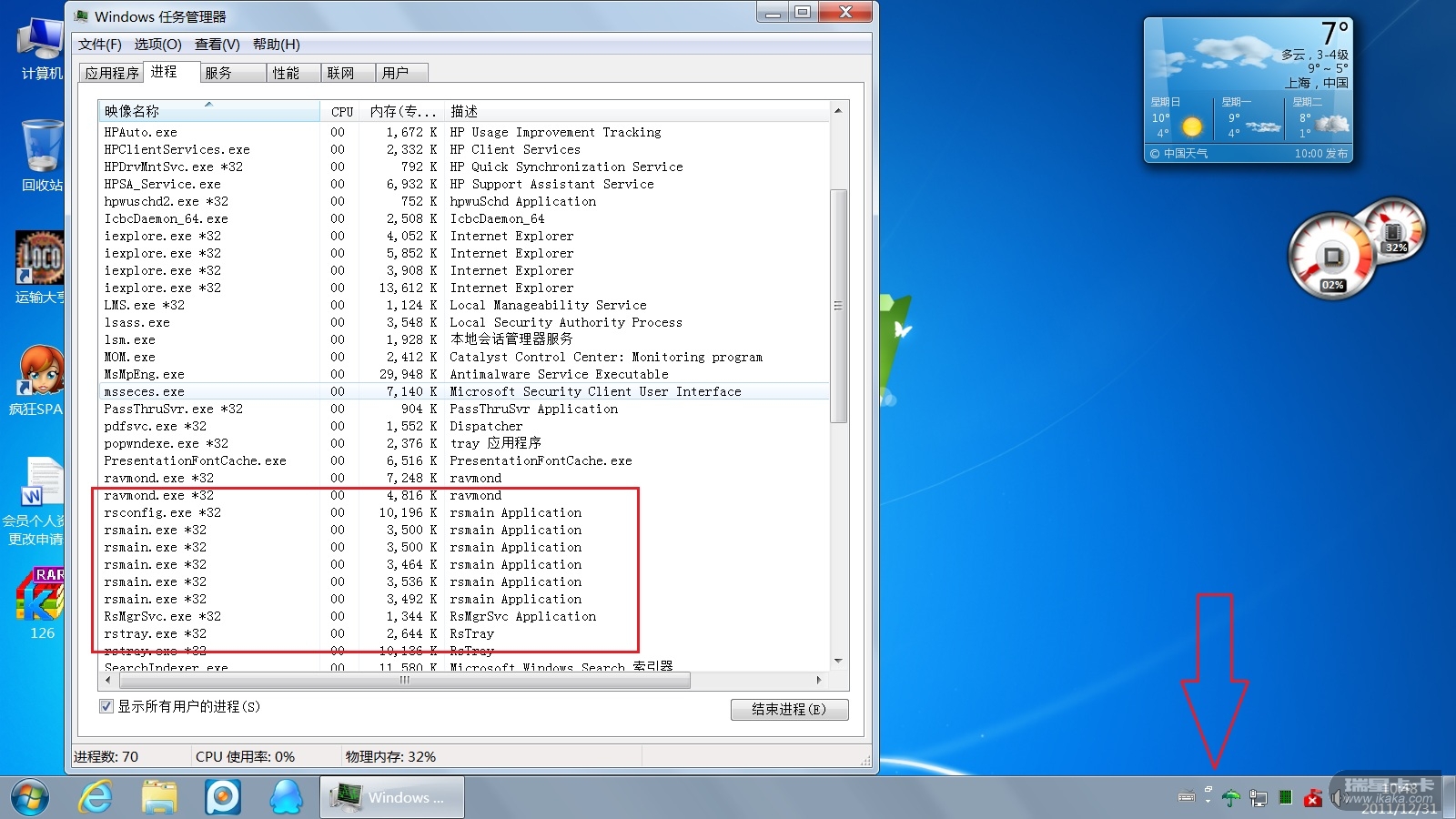Screen dimensions: 1456x819
Task: Sort by 描述 column header
Action: [x=636, y=111]
